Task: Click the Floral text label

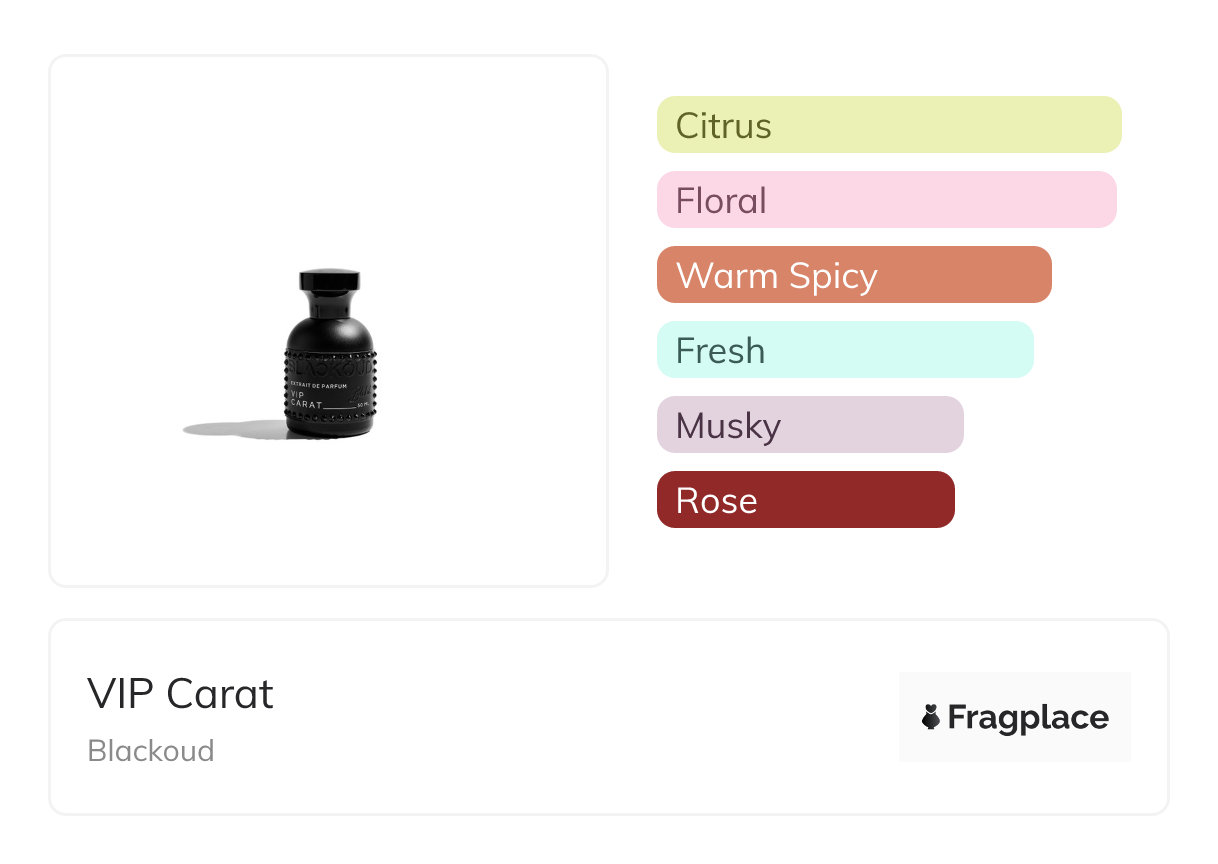Action: [x=721, y=201]
